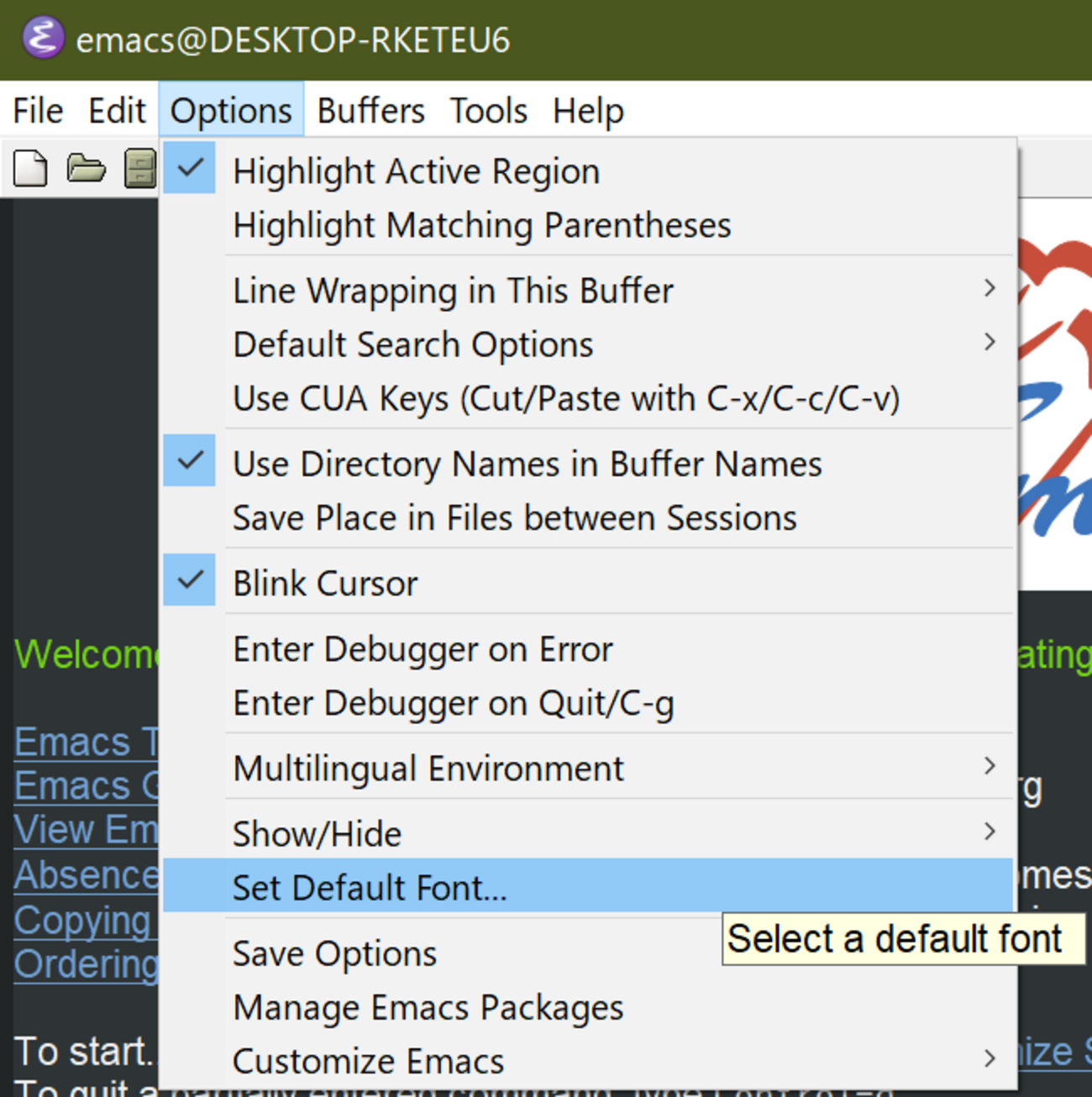Expand the Customize Emacs submenu
This screenshot has height=1097, width=1092.
(x=588, y=1061)
